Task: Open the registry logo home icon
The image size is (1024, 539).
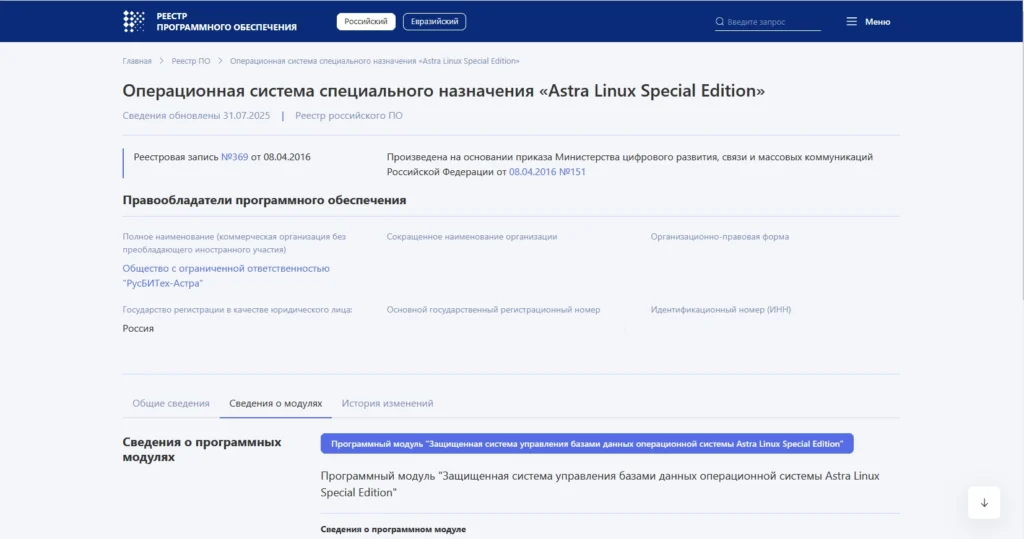Action: (134, 22)
